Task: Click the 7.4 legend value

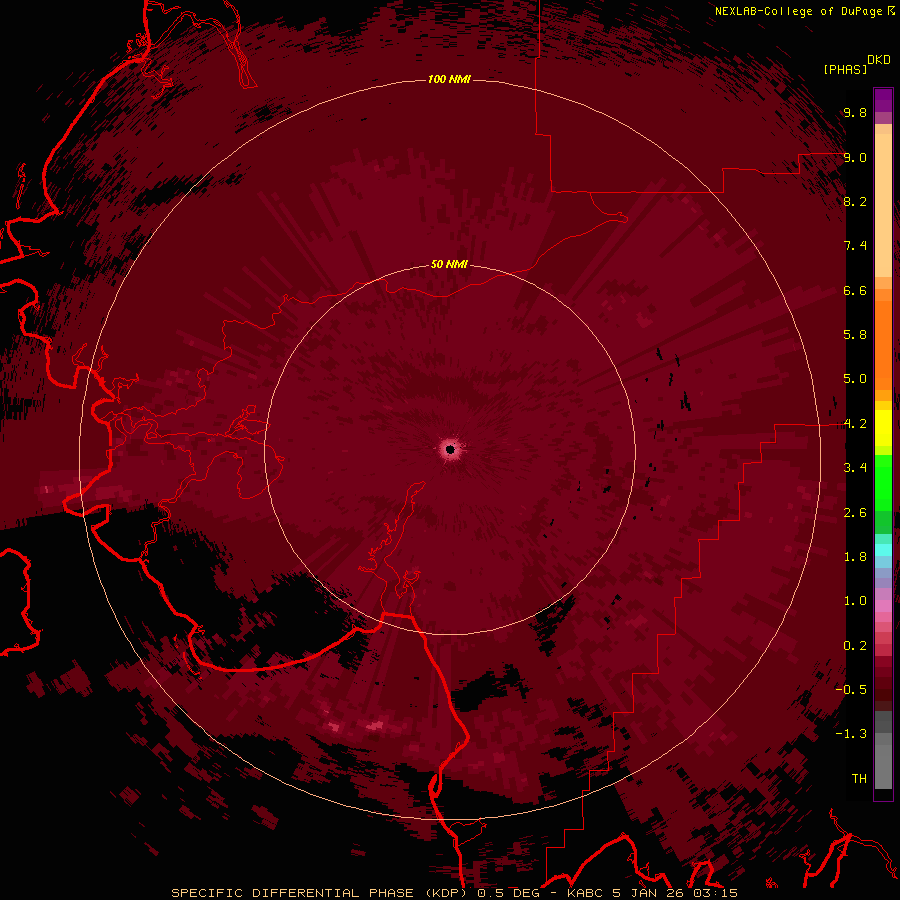Action: point(855,246)
